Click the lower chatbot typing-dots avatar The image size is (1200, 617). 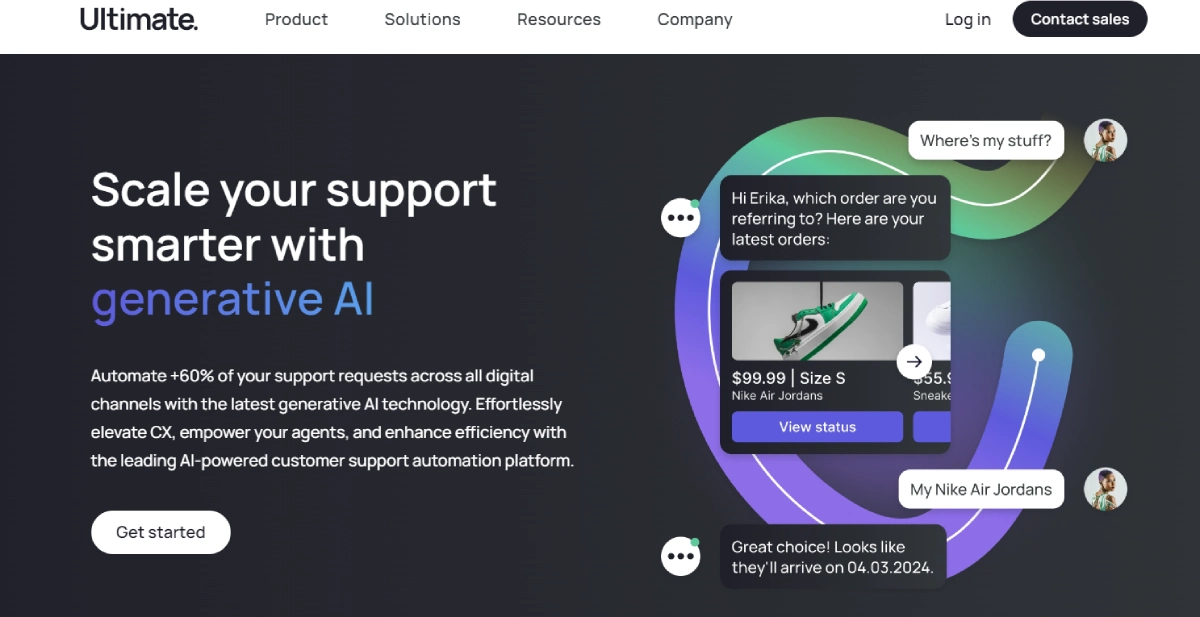(x=681, y=556)
